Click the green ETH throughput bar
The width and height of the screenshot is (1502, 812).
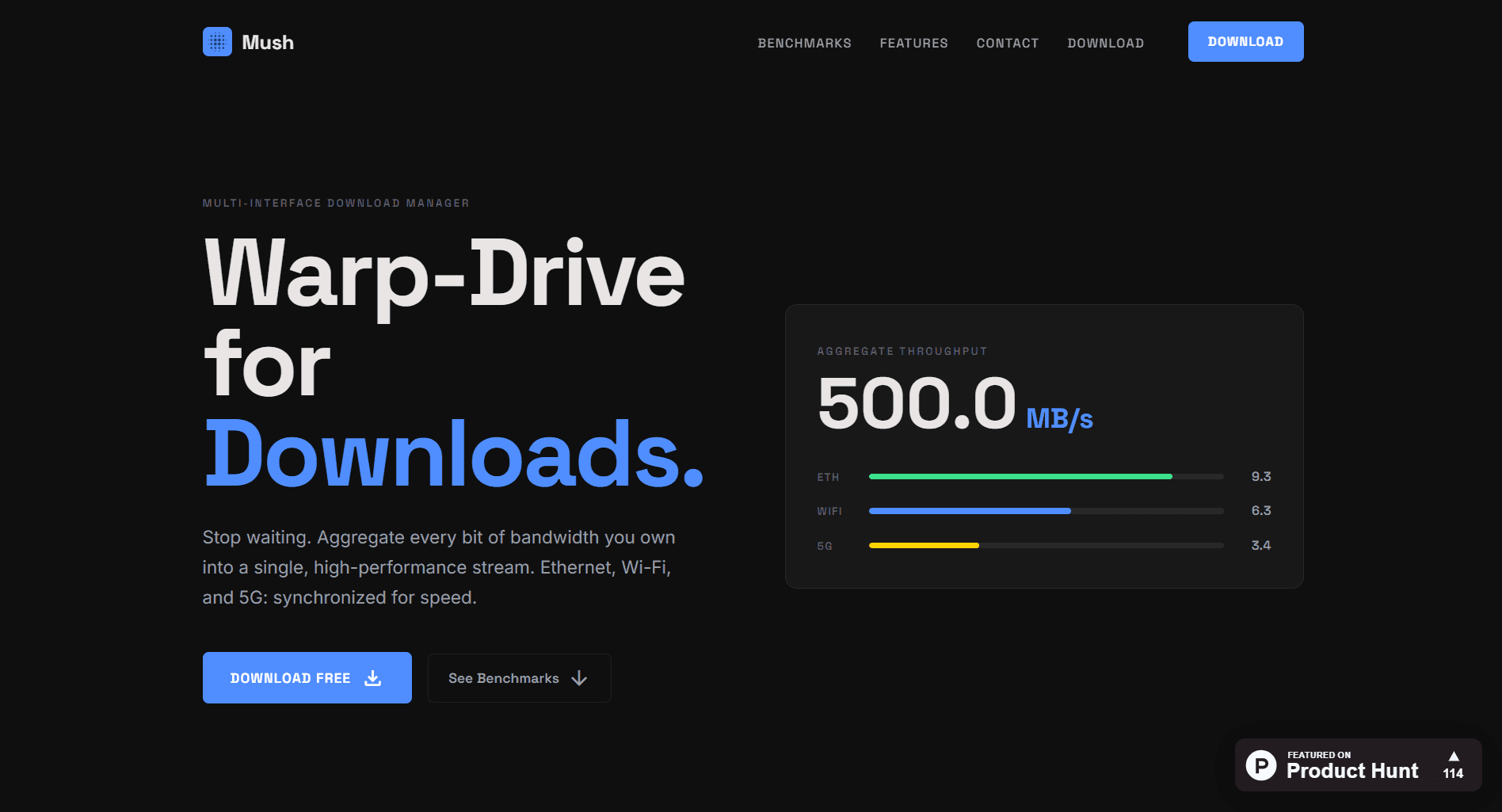click(x=1020, y=476)
